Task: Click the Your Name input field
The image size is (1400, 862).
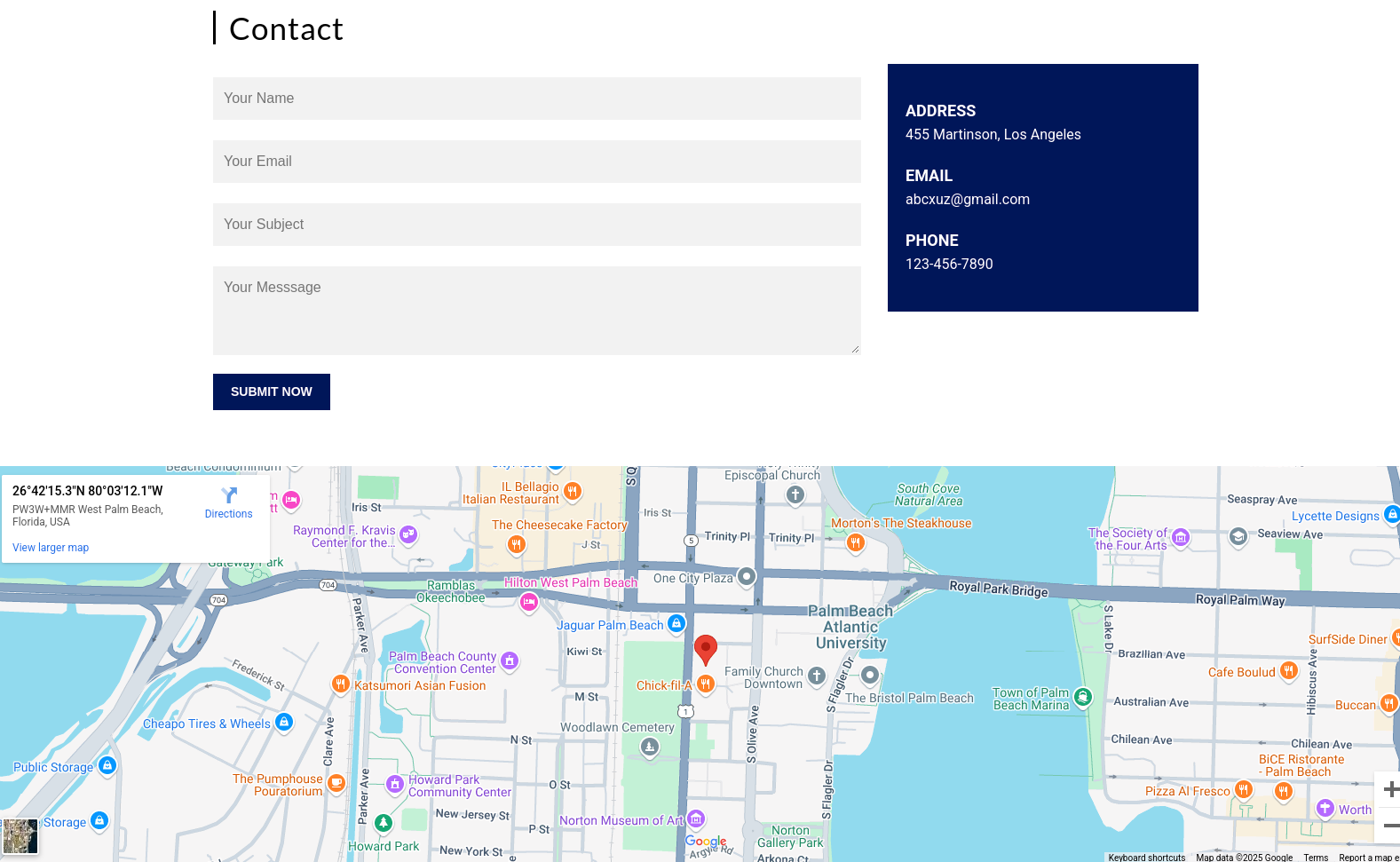Action: tap(537, 99)
